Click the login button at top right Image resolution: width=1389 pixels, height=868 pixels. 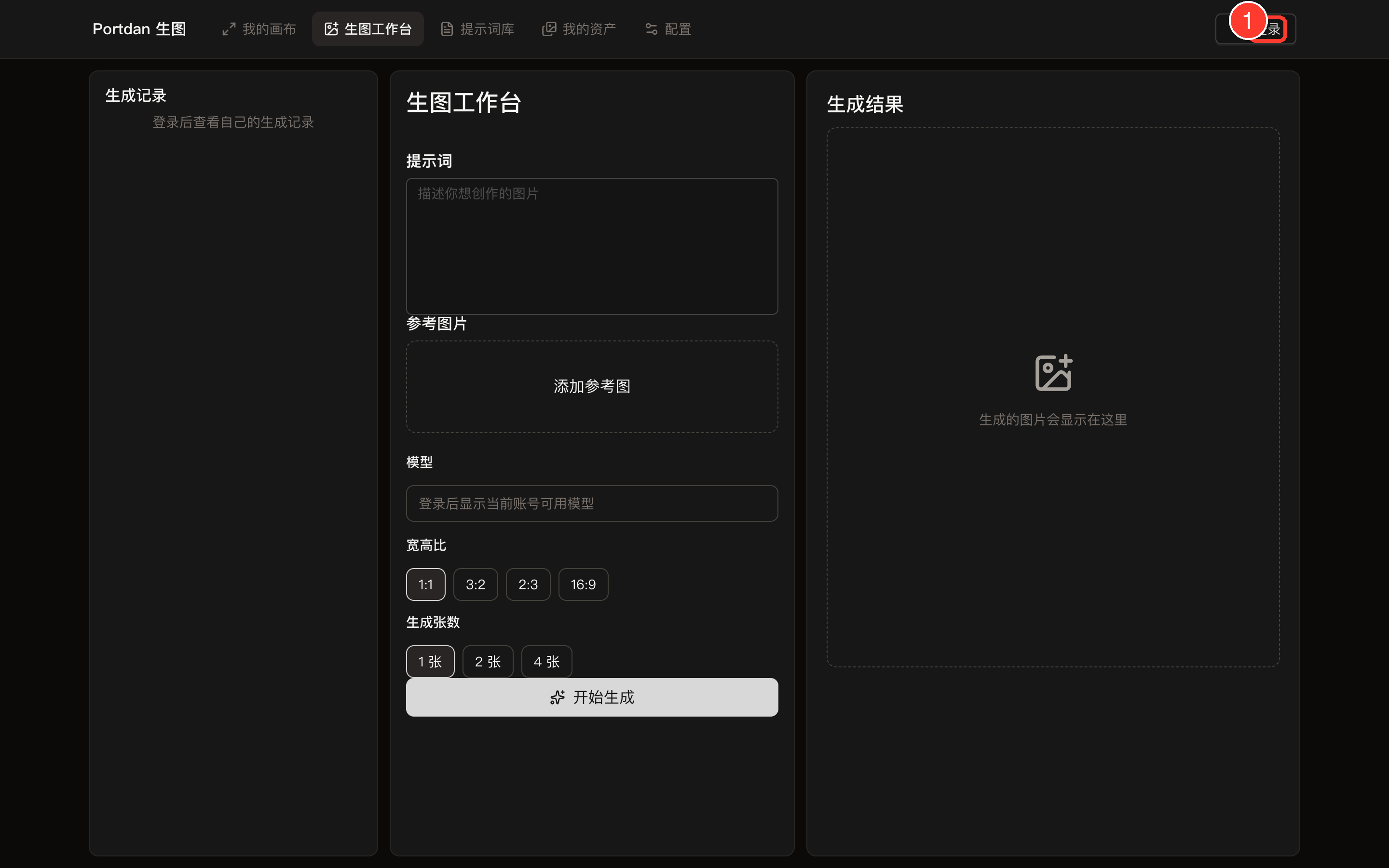[1255, 29]
